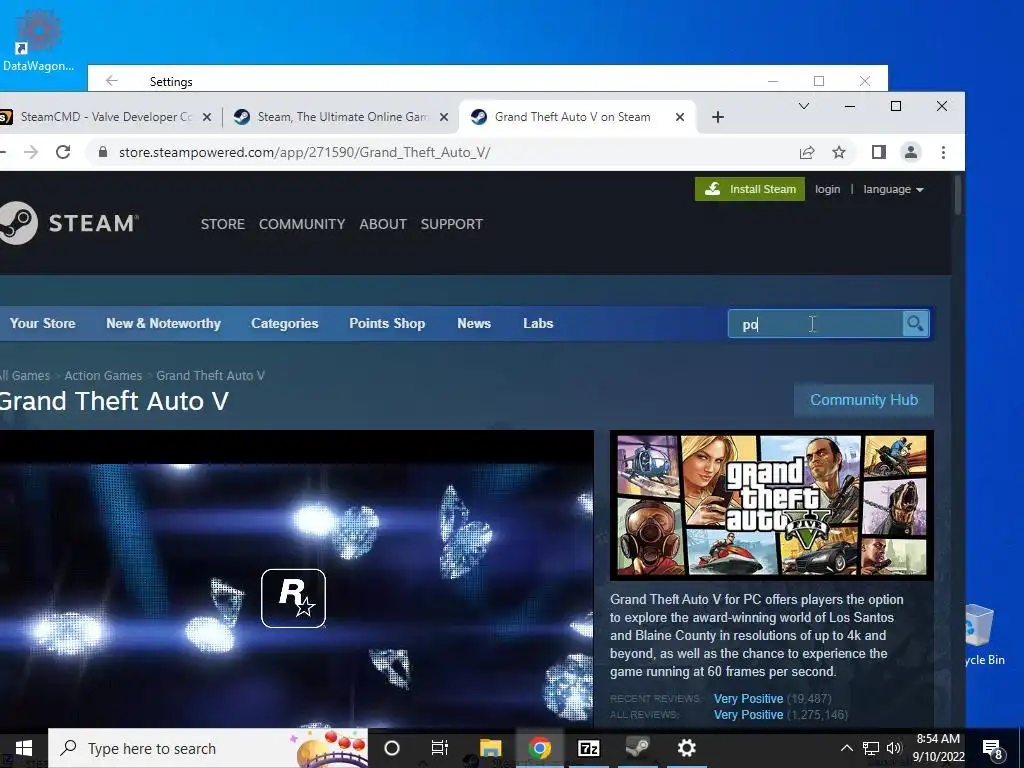
Task: Bookmark this page with star icon
Action: coord(839,152)
